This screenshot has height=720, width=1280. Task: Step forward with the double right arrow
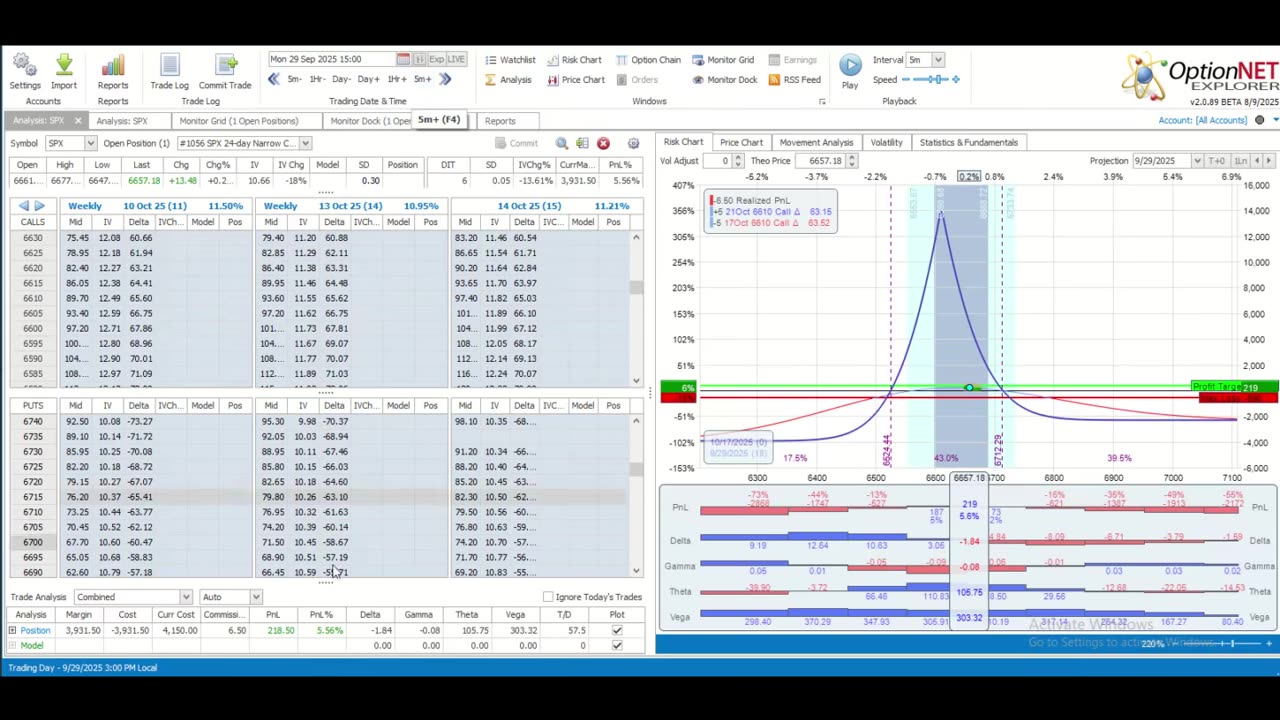(x=445, y=79)
